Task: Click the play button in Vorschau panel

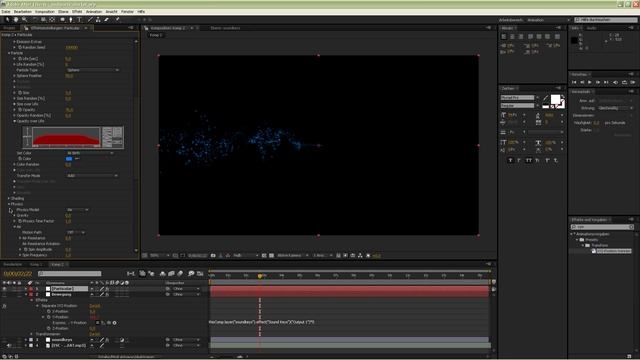Action: click(x=589, y=82)
